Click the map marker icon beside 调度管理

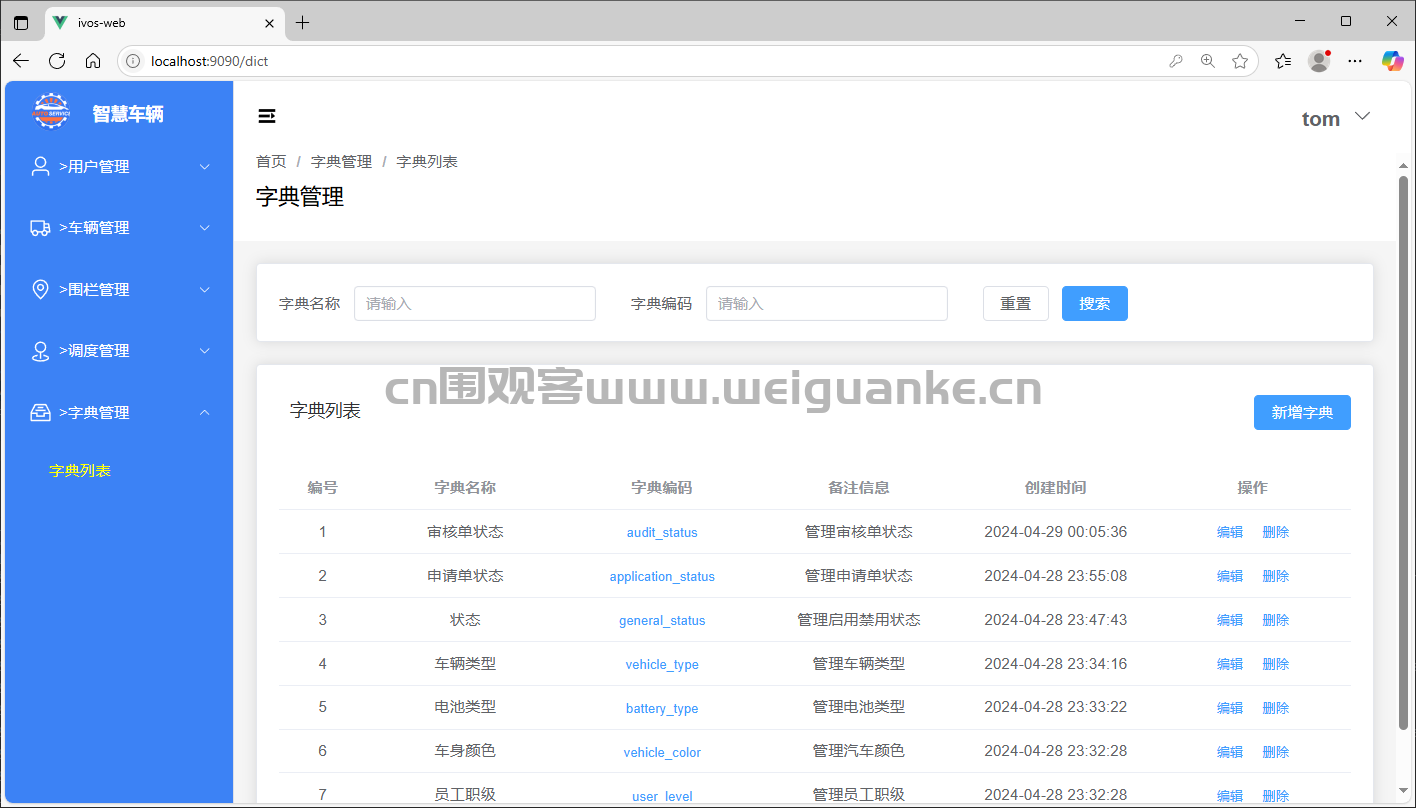tap(40, 351)
